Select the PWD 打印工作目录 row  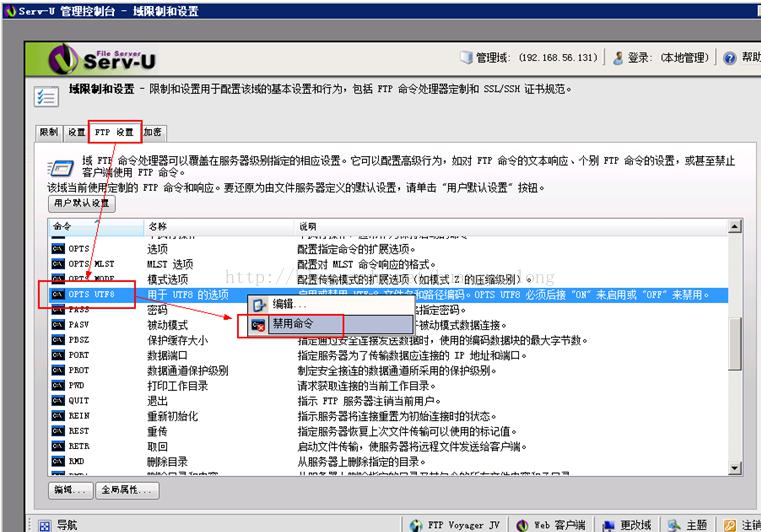(x=388, y=385)
